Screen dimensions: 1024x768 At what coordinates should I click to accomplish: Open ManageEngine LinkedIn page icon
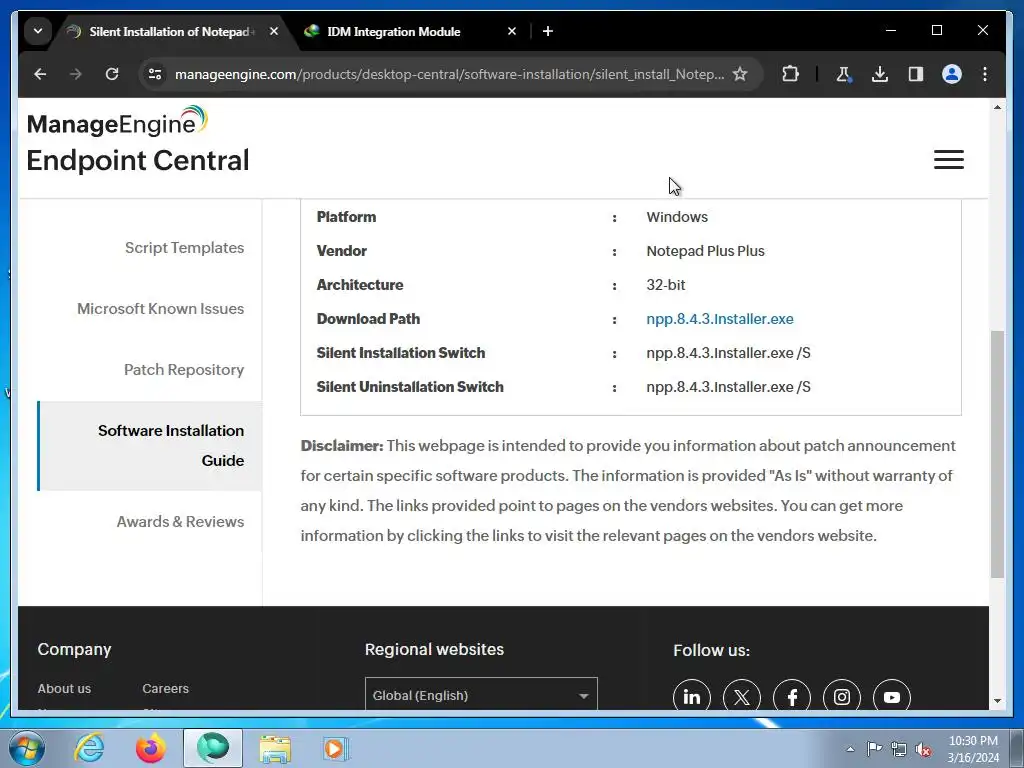click(692, 697)
